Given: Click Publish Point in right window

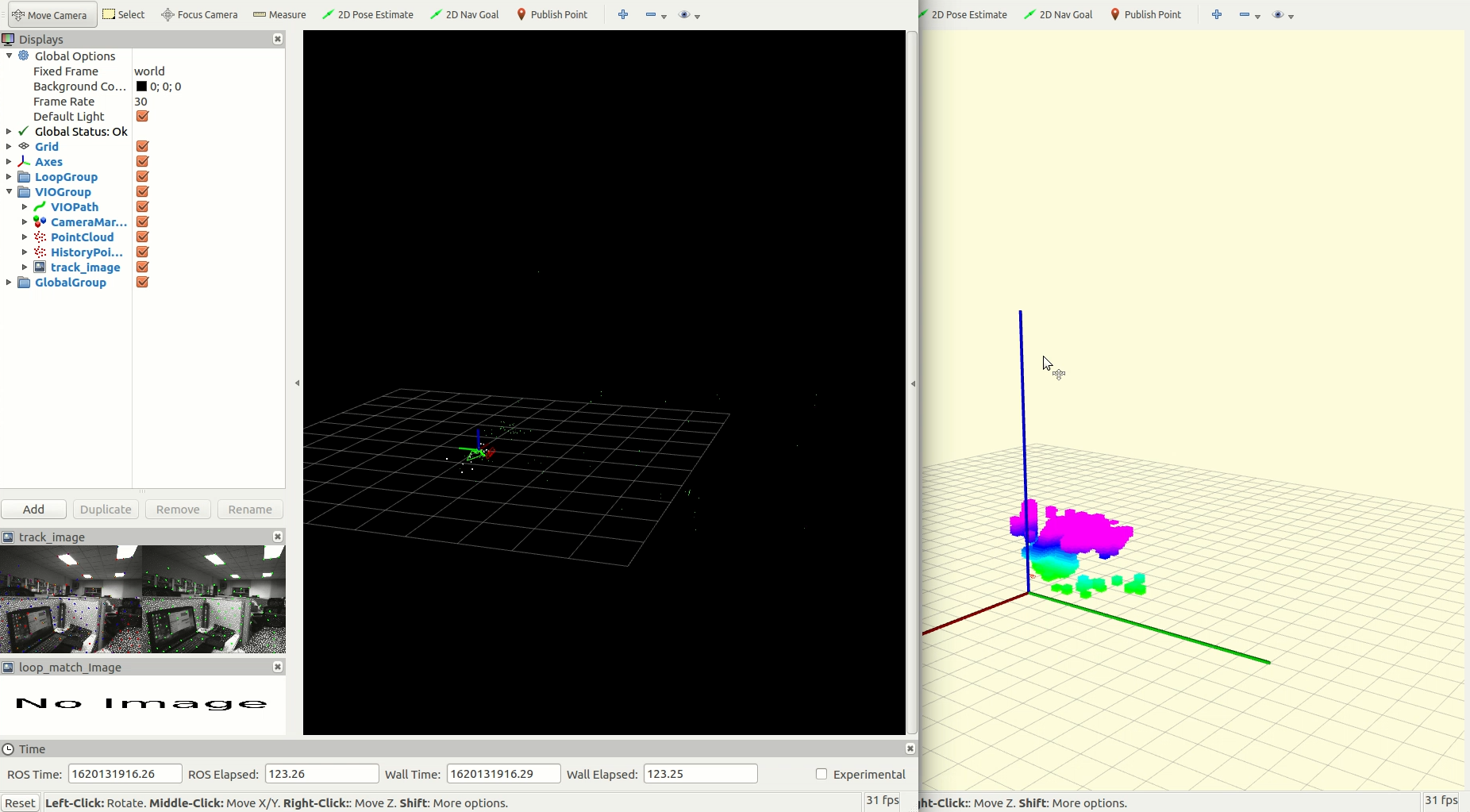Looking at the screenshot, I should 1146,14.
